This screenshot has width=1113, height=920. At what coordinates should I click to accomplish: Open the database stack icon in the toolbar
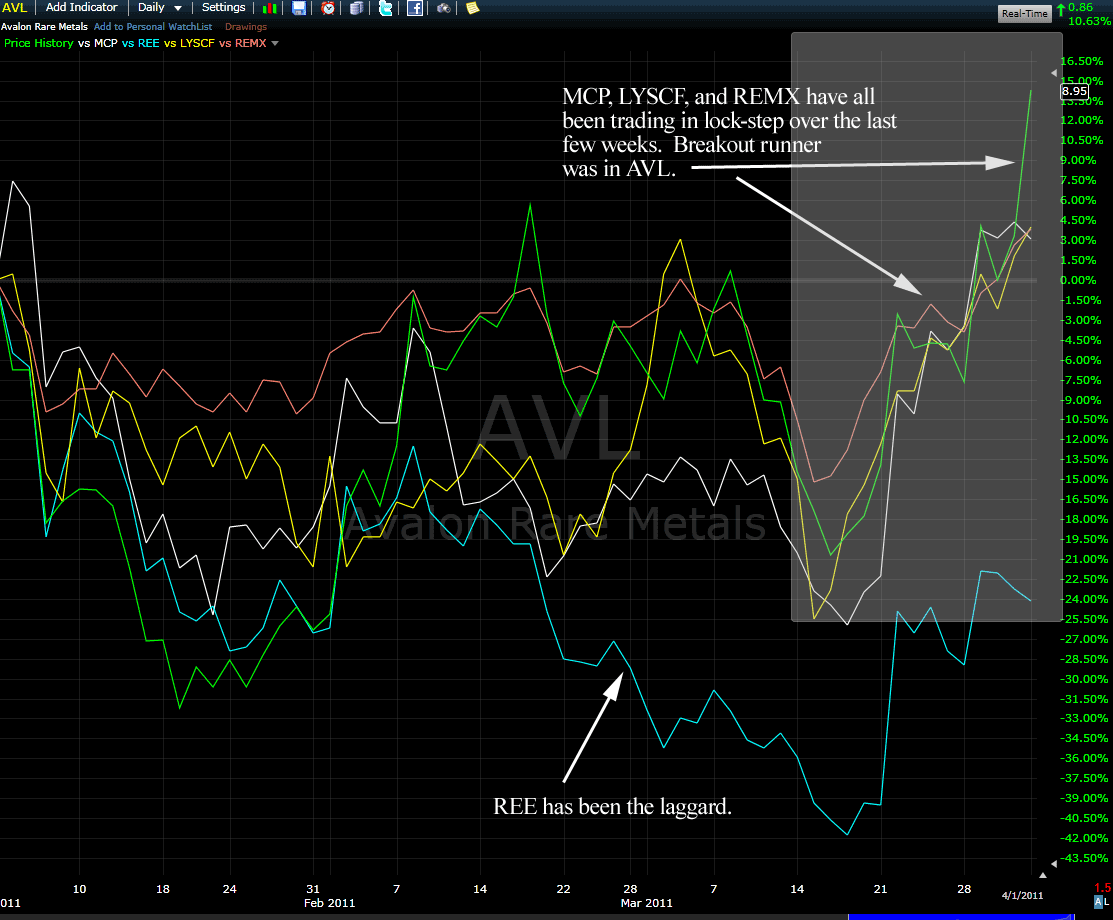click(x=357, y=9)
